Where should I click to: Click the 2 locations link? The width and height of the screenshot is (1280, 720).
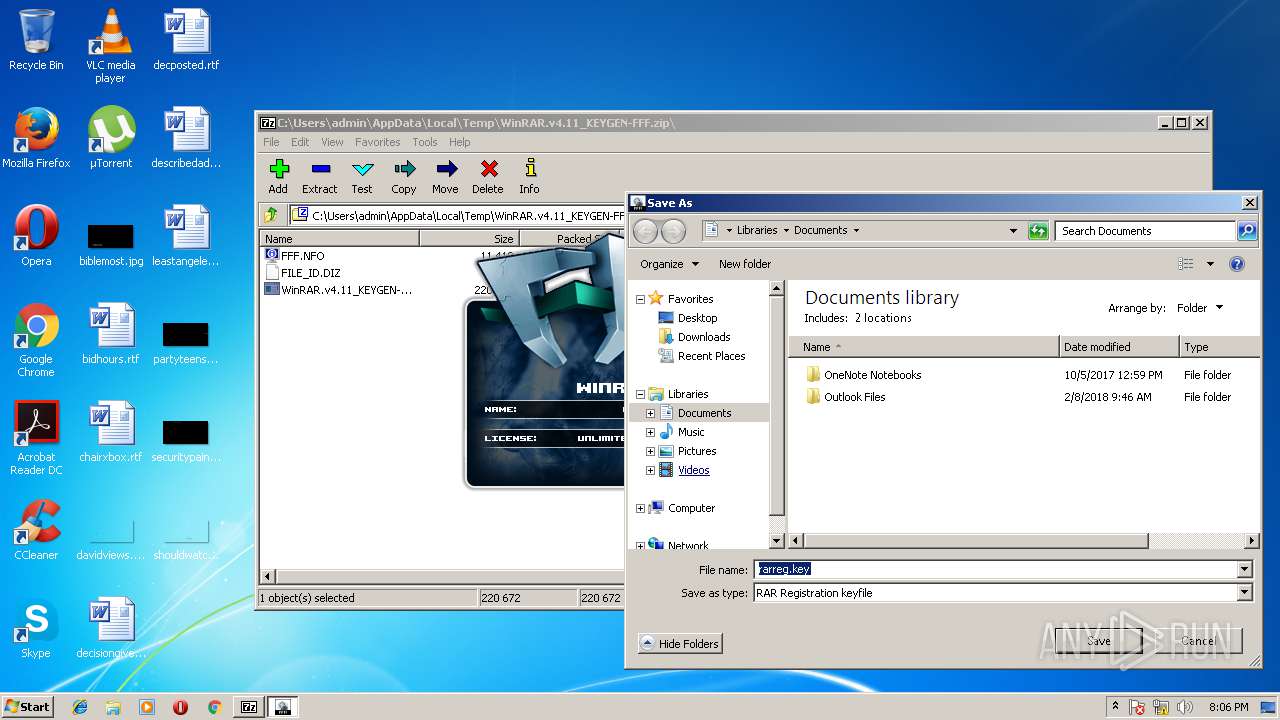coord(883,318)
